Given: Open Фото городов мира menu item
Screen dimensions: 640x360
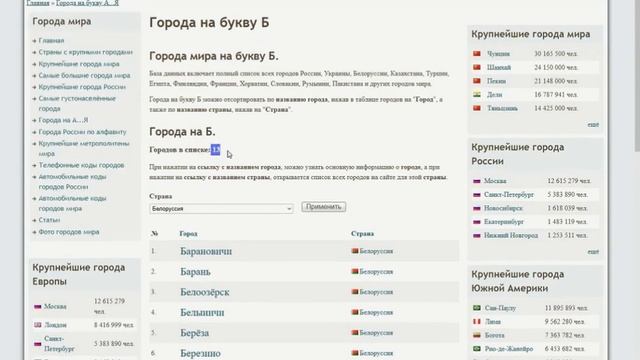Looking at the screenshot, I should click(69, 232).
